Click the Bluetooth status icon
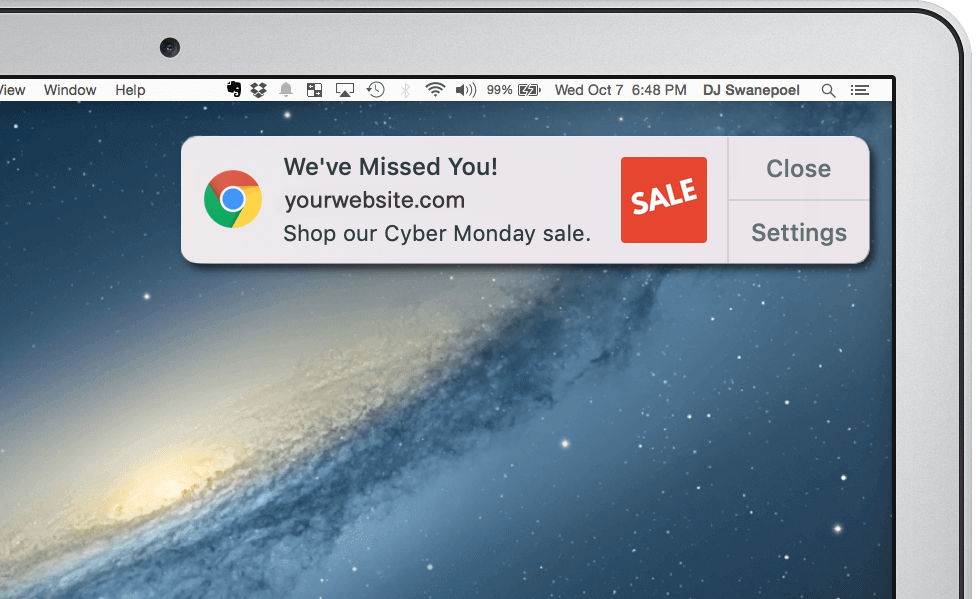This screenshot has width=976, height=599. (405, 90)
